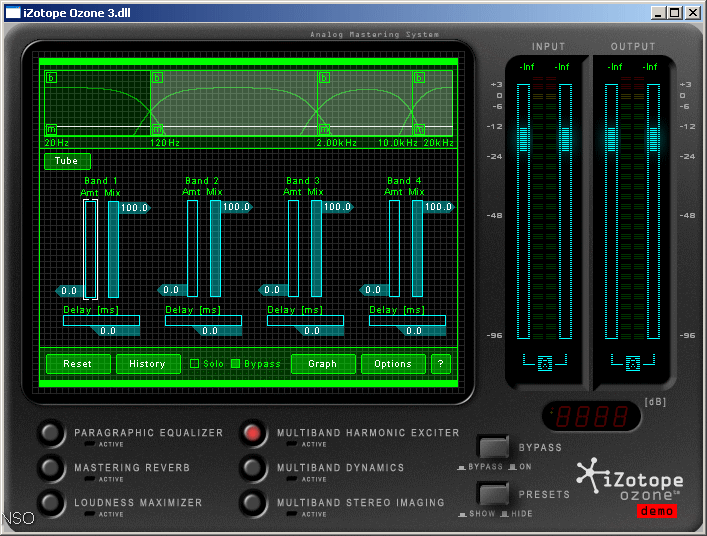Click the Band 3 Delay slider bar
This screenshot has height=536, width=707.
[x=305, y=321]
